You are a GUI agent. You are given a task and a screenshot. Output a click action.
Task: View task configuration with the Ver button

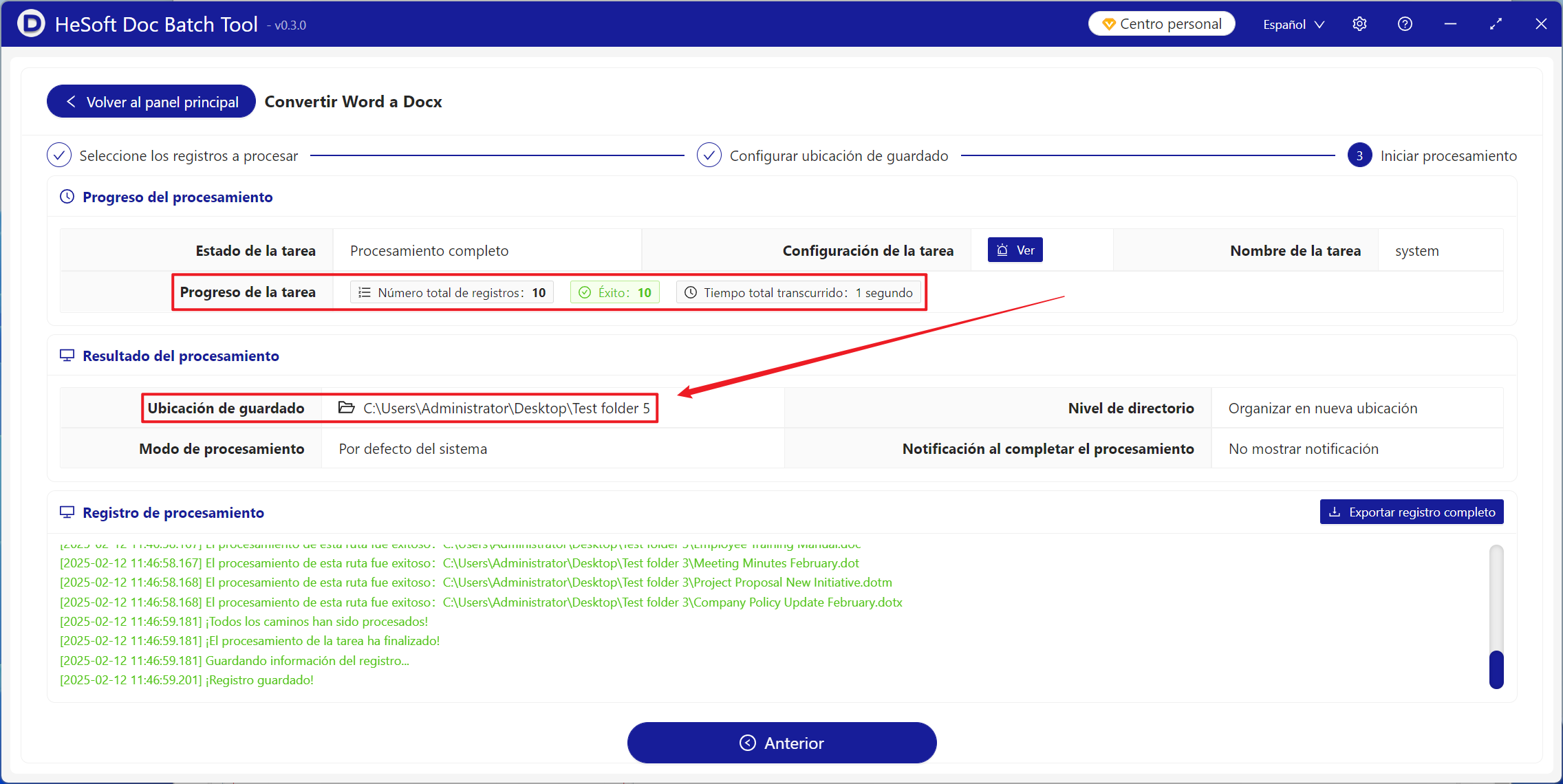click(x=1015, y=250)
